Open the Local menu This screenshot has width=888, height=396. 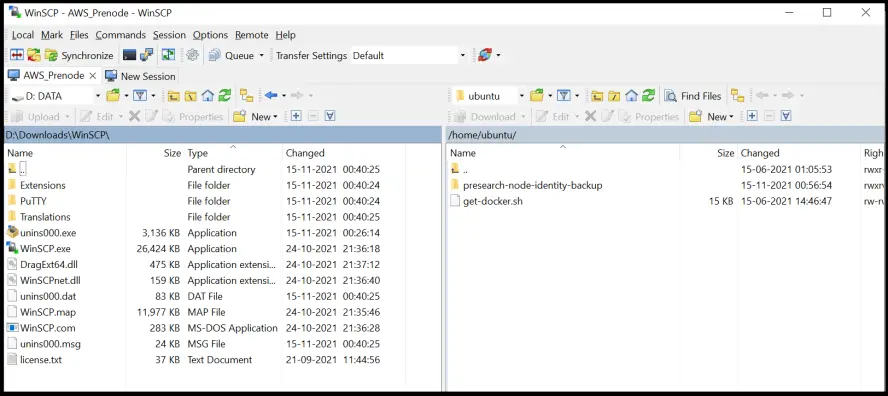coord(23,35)
